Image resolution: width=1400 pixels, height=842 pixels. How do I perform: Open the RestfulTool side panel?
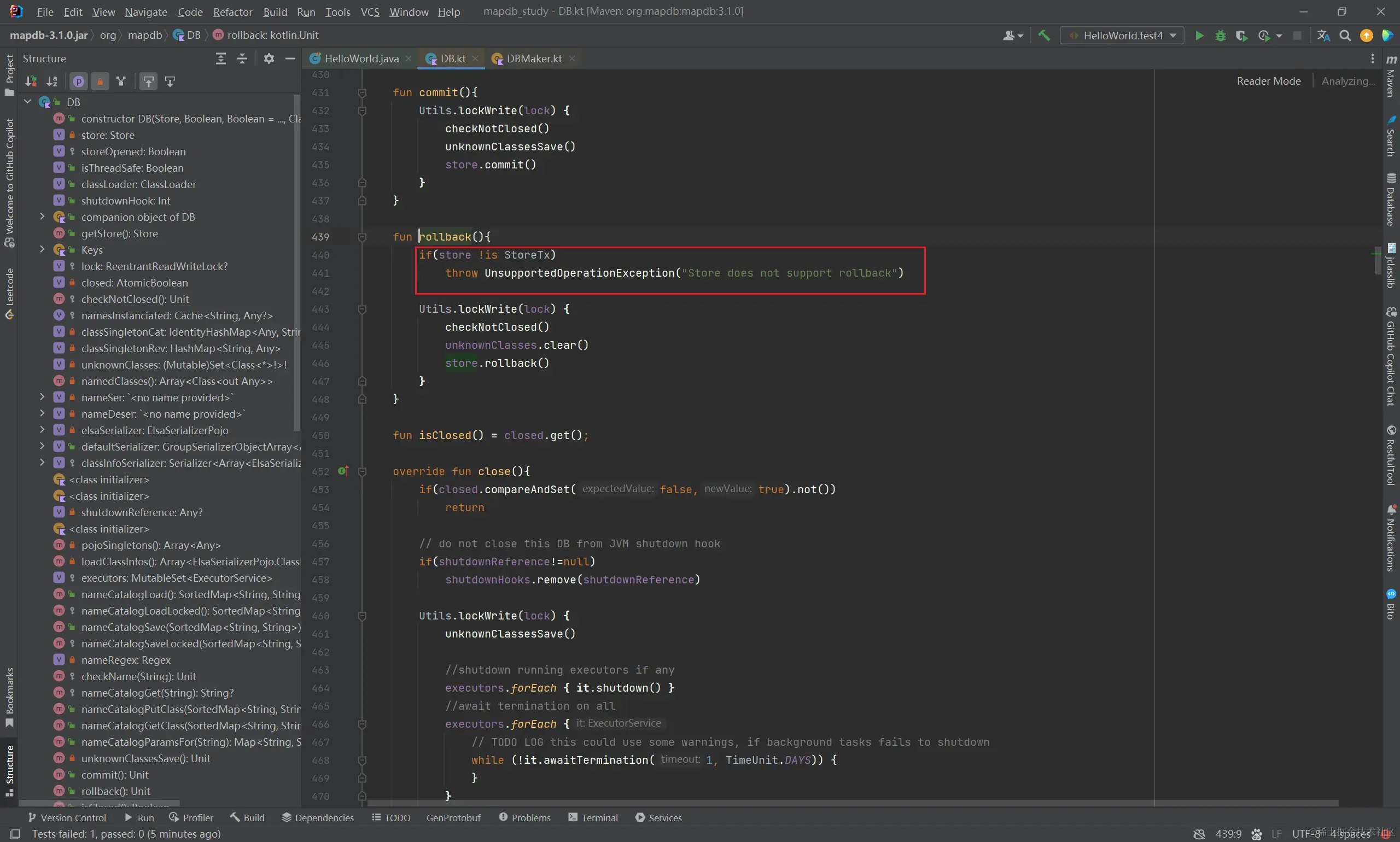1391,455
